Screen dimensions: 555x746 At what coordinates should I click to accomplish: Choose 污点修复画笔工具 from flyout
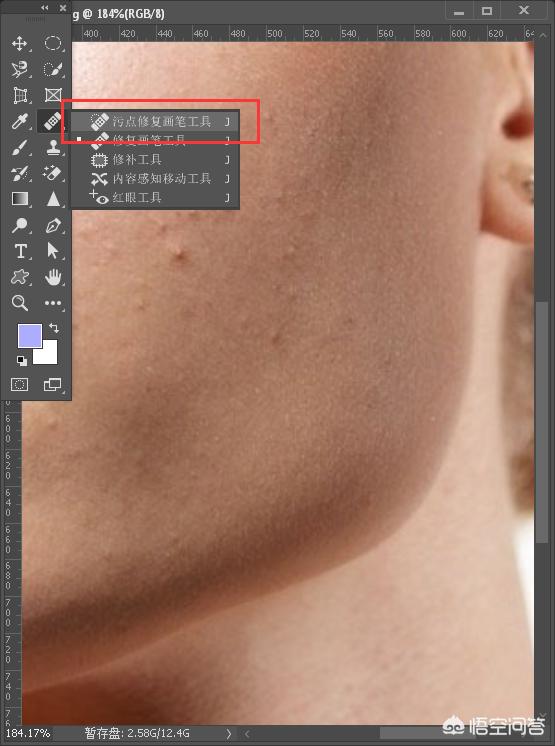tap(155, 121)
